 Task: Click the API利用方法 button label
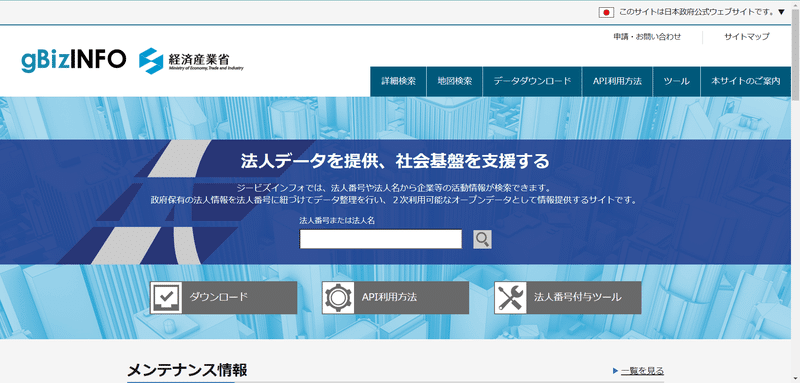pyautogui.click(x=389, y=297)
